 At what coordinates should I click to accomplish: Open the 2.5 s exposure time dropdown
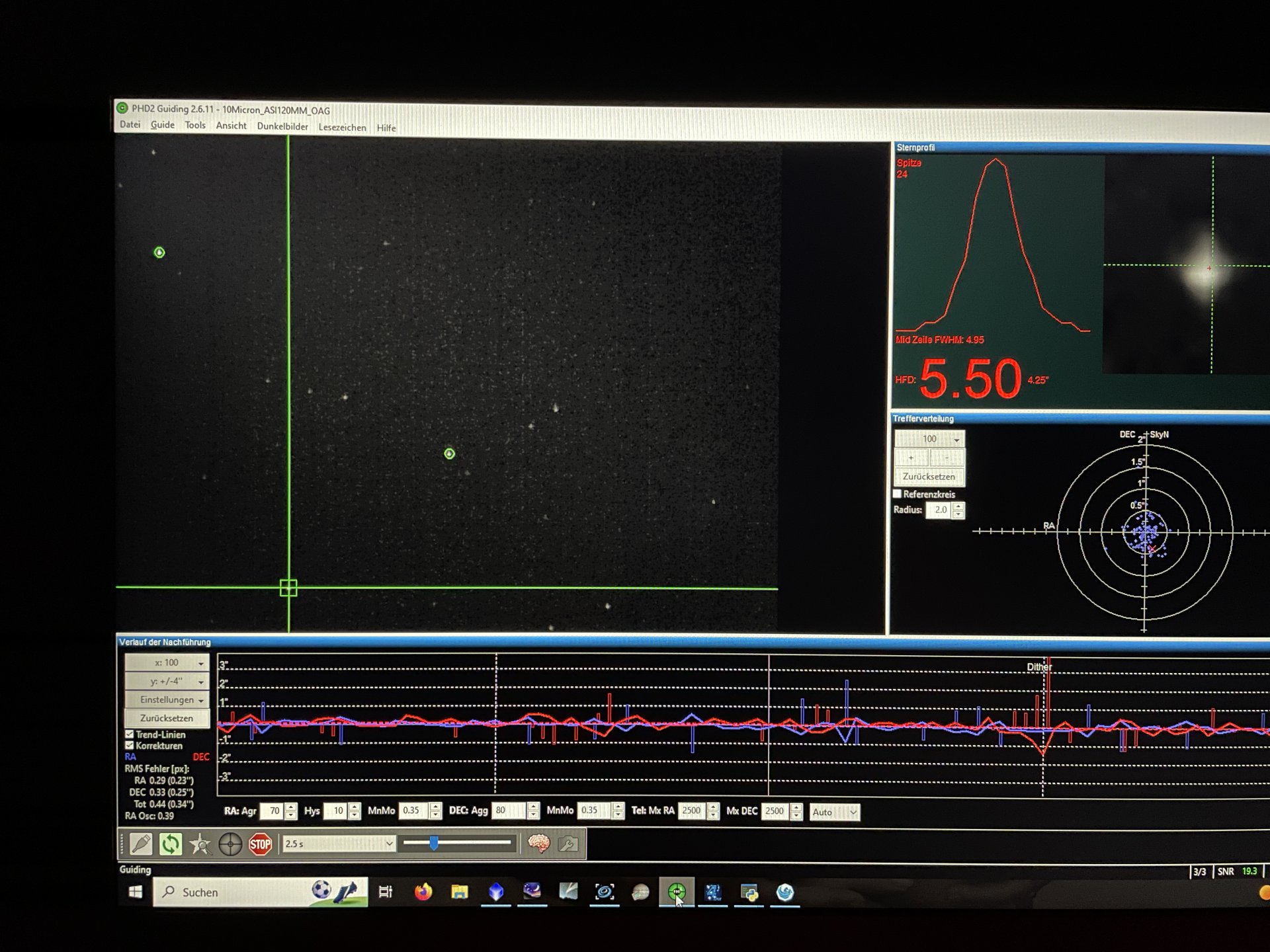[x=339, y=844]
